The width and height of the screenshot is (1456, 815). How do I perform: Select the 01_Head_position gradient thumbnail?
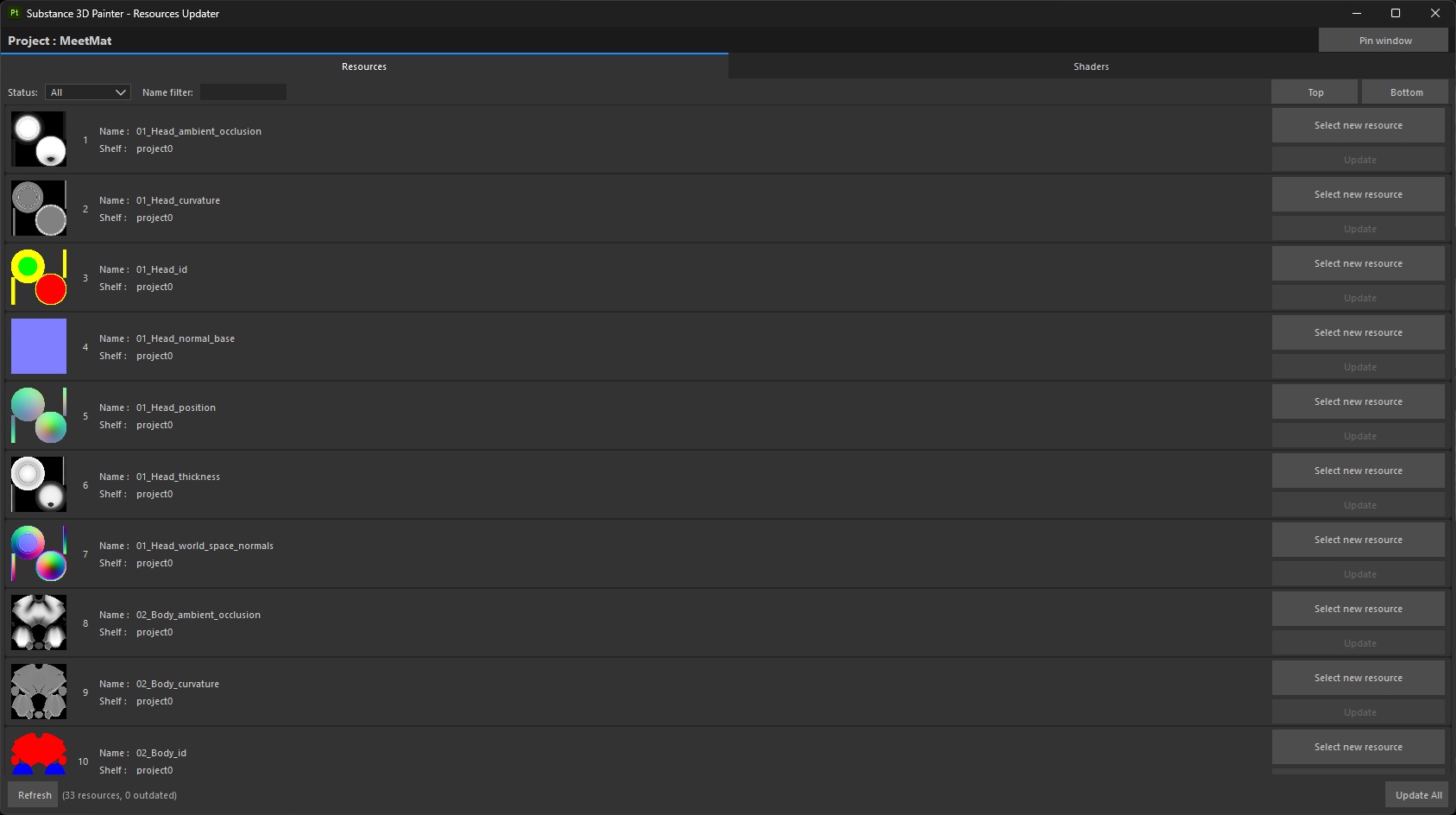39,415
